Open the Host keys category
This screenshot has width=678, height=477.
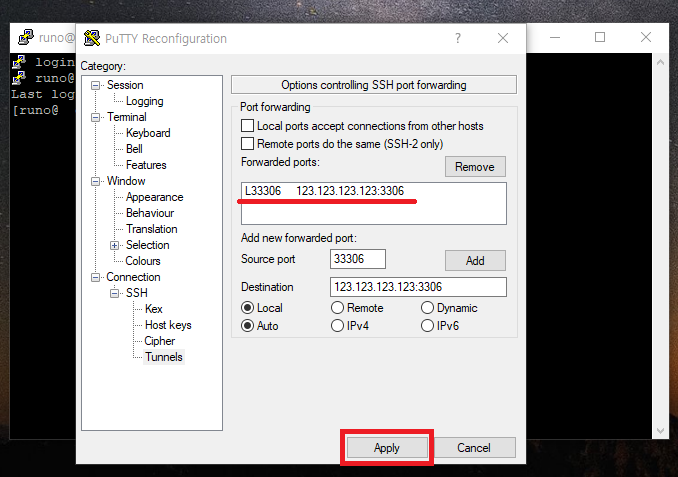point(168,325)
